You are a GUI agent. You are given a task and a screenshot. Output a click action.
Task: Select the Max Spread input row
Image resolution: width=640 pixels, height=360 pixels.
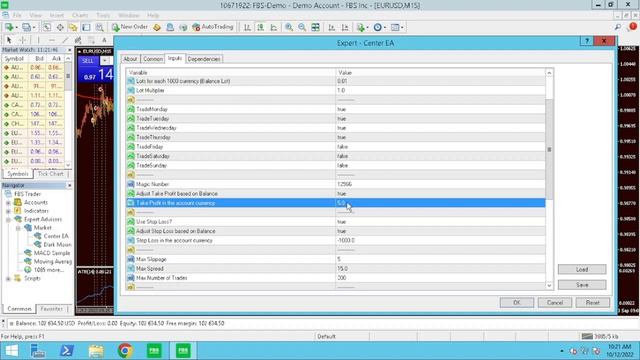click(336, 269)
